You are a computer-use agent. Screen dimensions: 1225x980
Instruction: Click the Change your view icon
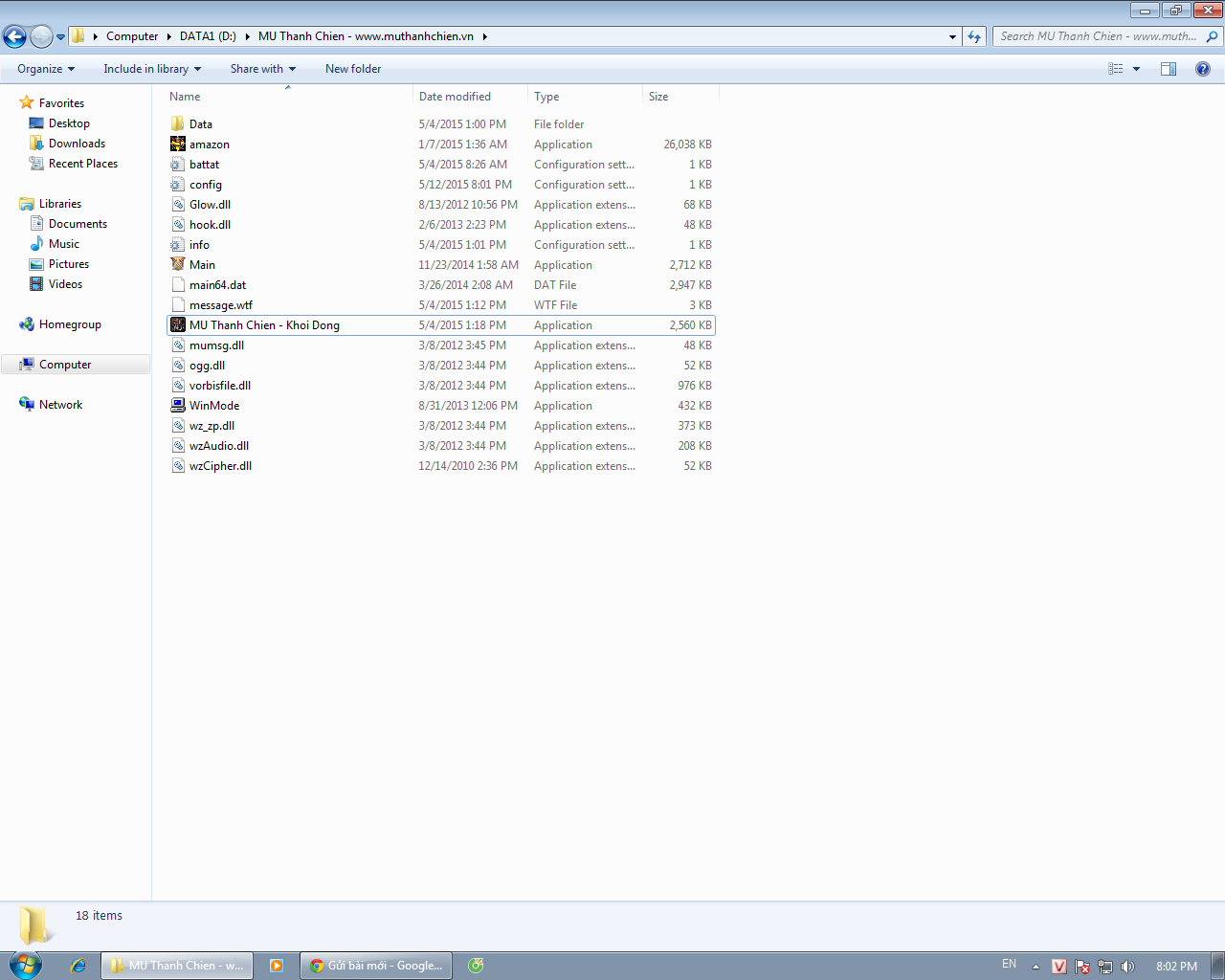coord(1116,69)
